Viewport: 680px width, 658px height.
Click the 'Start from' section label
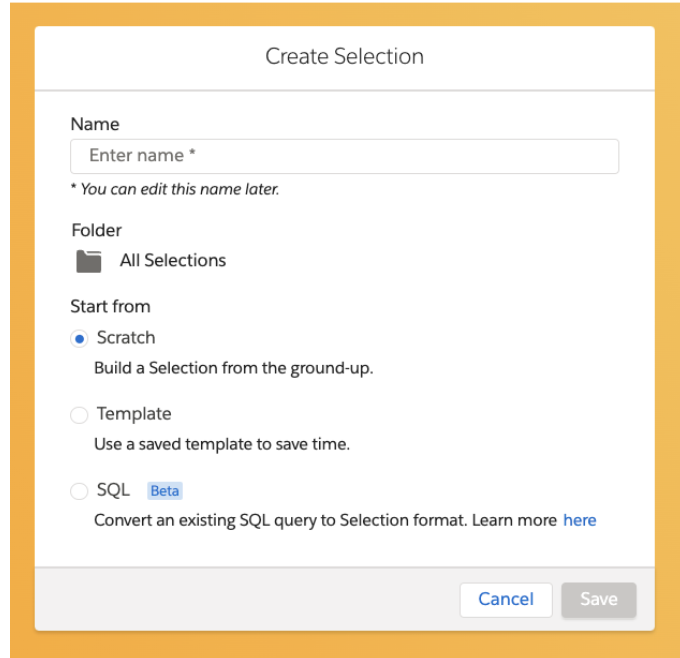tap(111, 306)
